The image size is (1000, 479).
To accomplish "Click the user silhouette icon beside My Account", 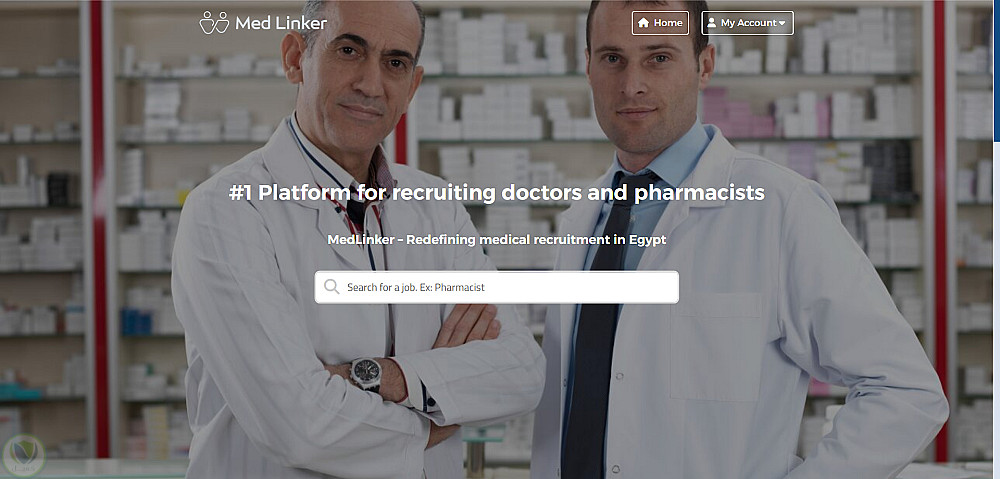I will pos(712,23).
